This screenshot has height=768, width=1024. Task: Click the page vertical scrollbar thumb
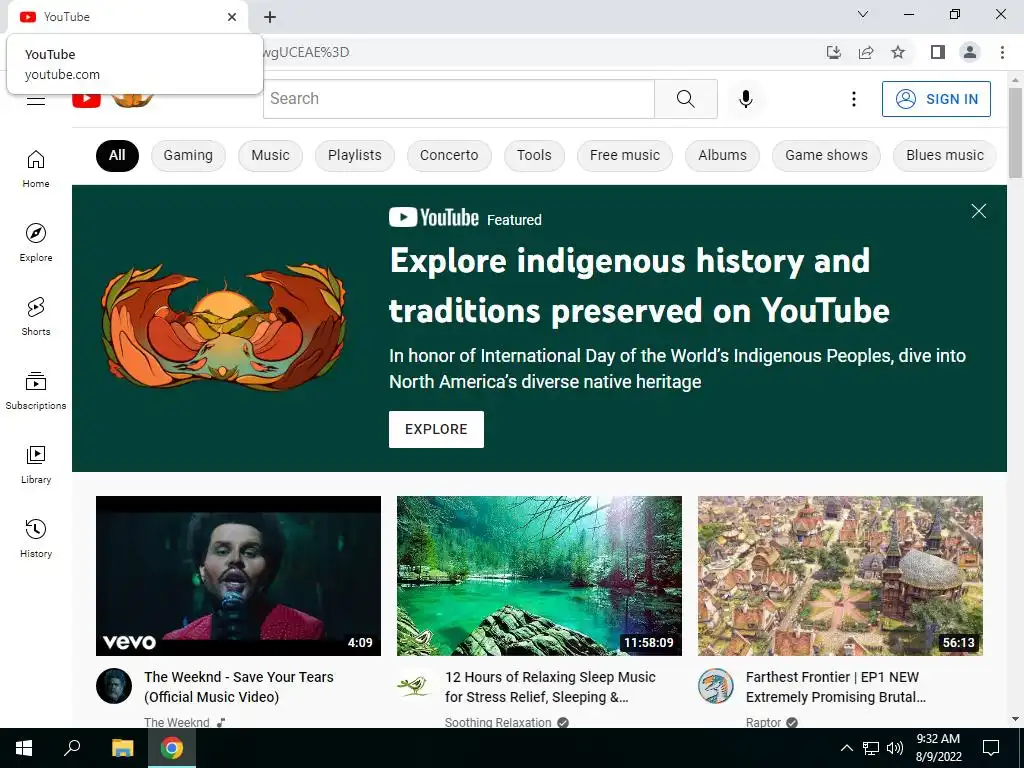(x=1015, y=132)
